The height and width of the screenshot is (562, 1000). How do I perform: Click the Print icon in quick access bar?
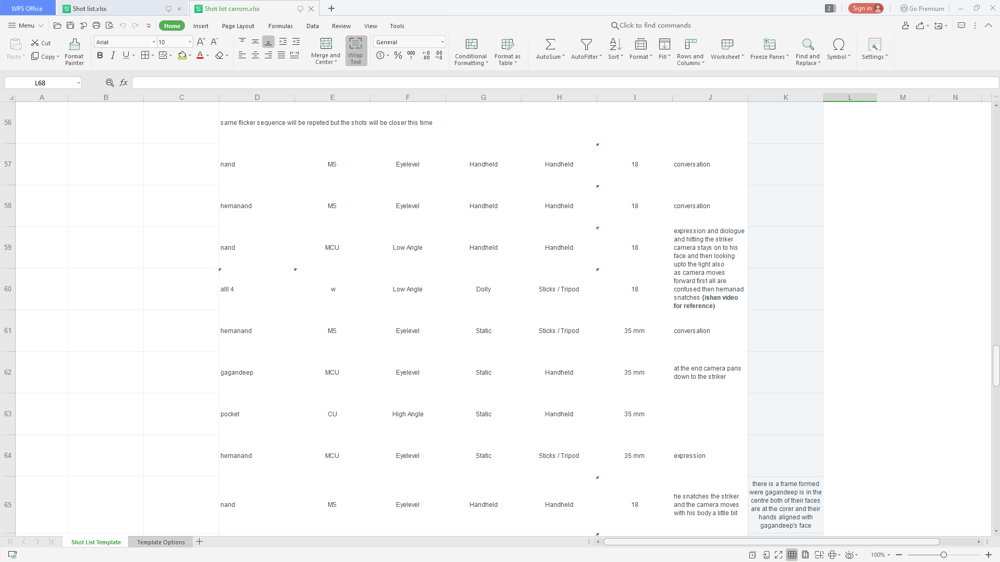[x=96, y=26]
